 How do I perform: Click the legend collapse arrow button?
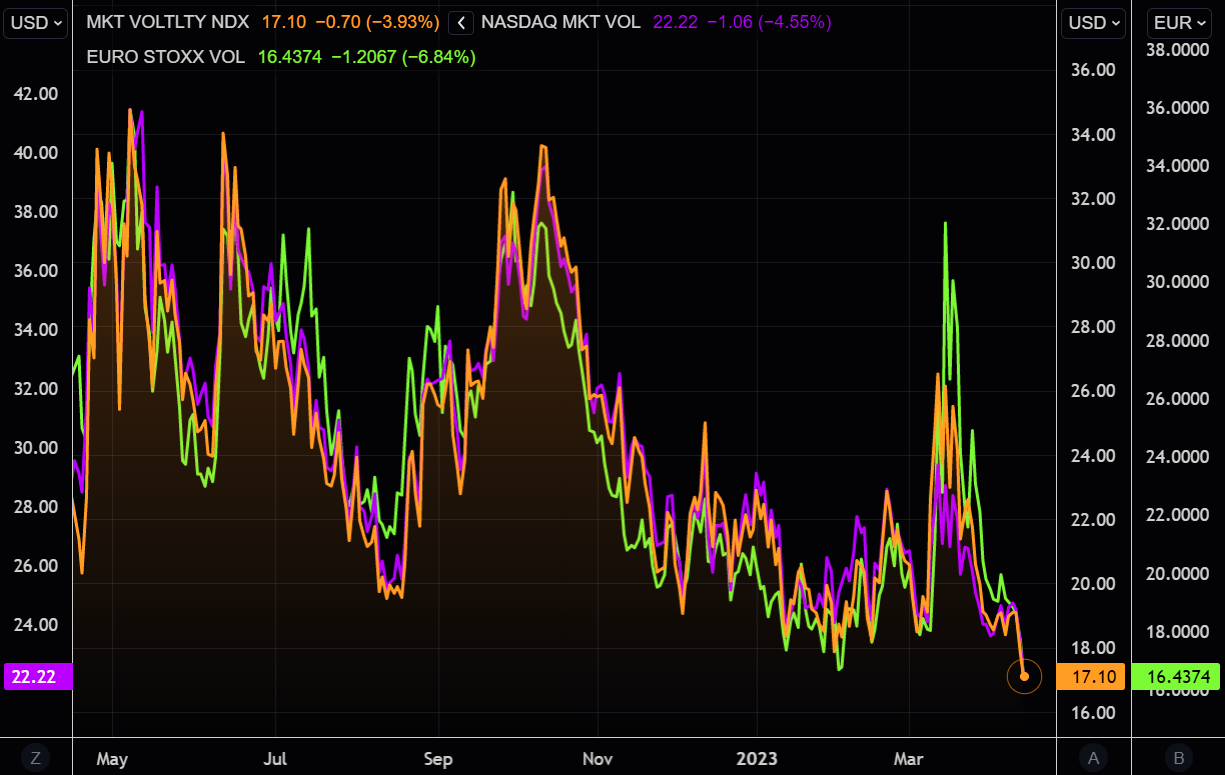(461, 22)
